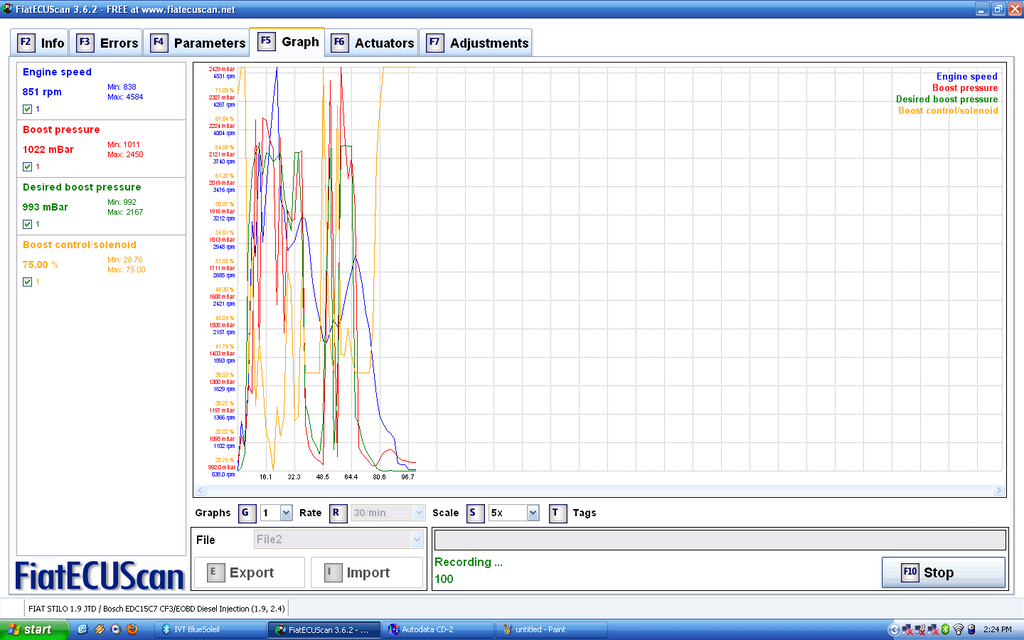Stop the recording with F10 Stop
Viewport: 1024px width, 640px height.
click(943, 573)
